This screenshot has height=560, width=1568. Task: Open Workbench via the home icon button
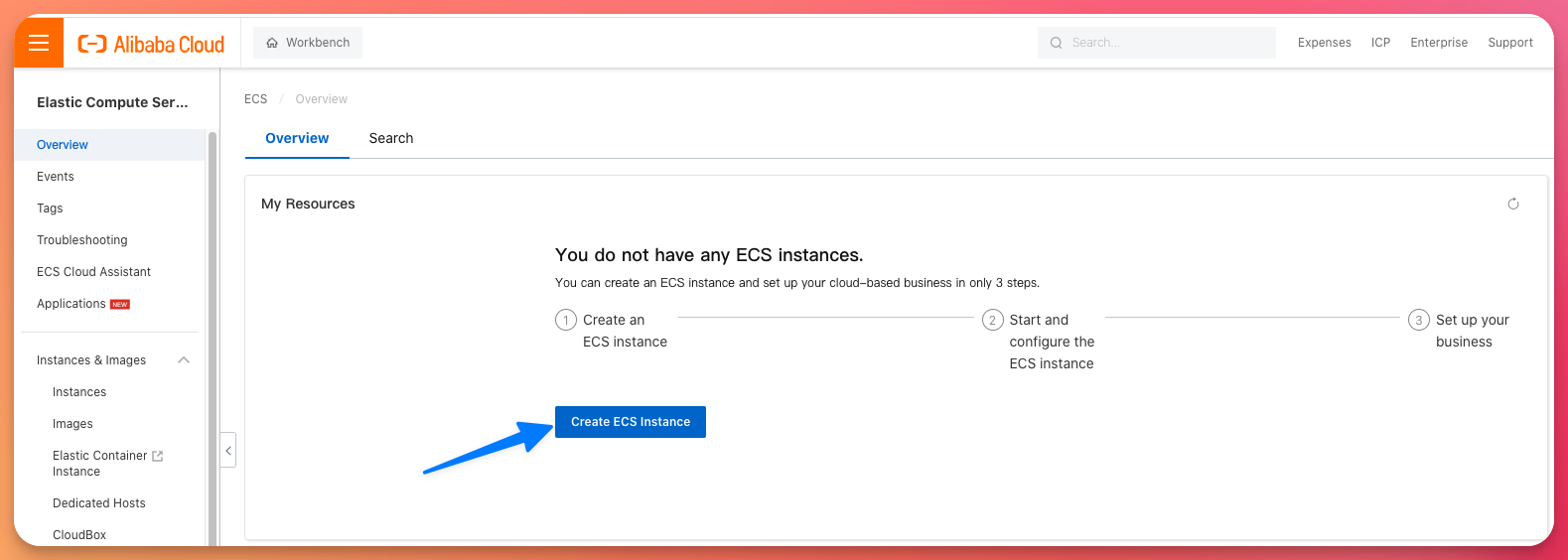coord(308,43)
